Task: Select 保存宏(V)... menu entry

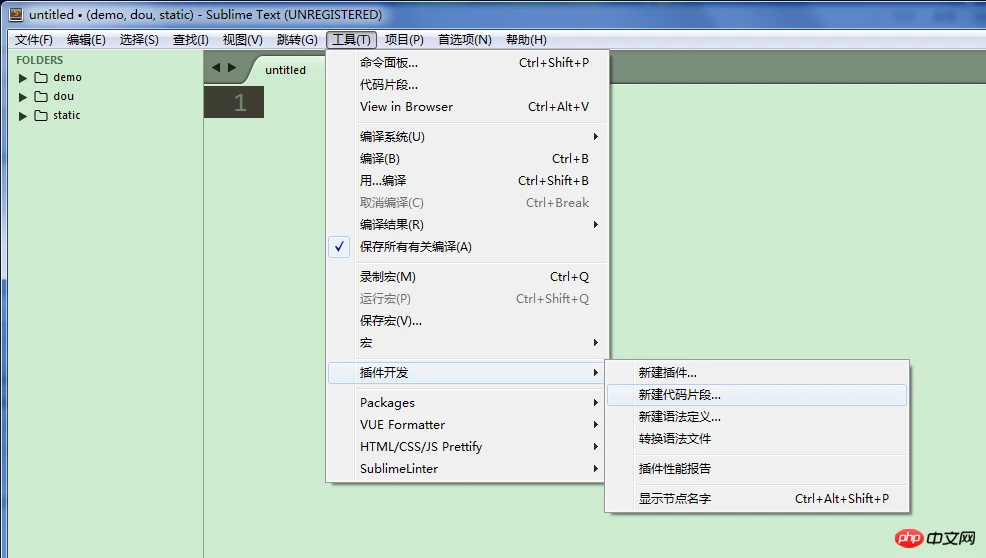Action: pyautogui.click(x=468, y=321)
